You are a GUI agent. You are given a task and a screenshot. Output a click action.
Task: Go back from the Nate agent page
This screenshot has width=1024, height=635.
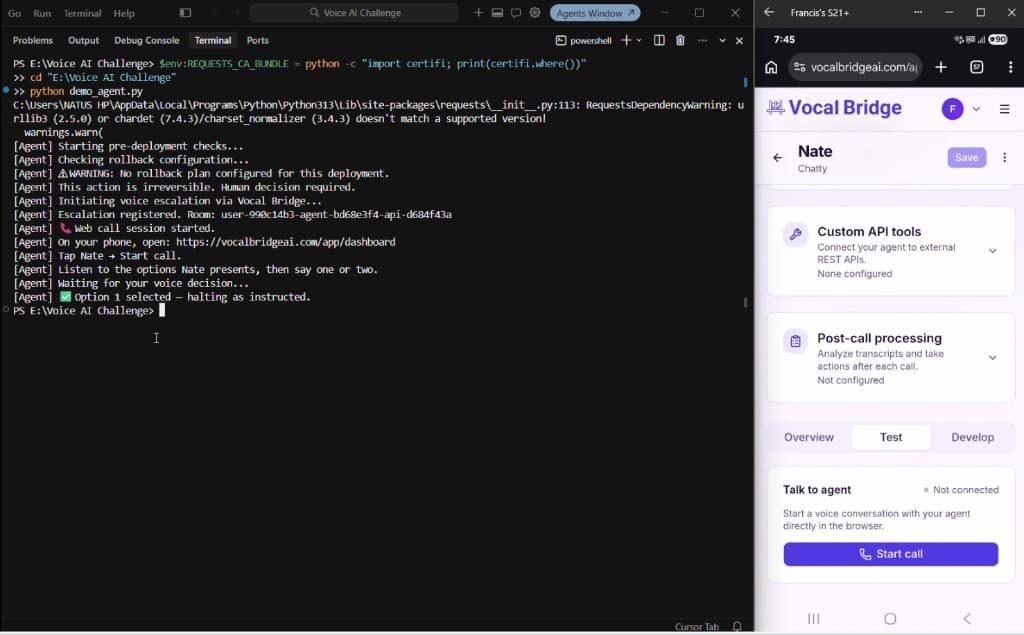tap(777, 157)
